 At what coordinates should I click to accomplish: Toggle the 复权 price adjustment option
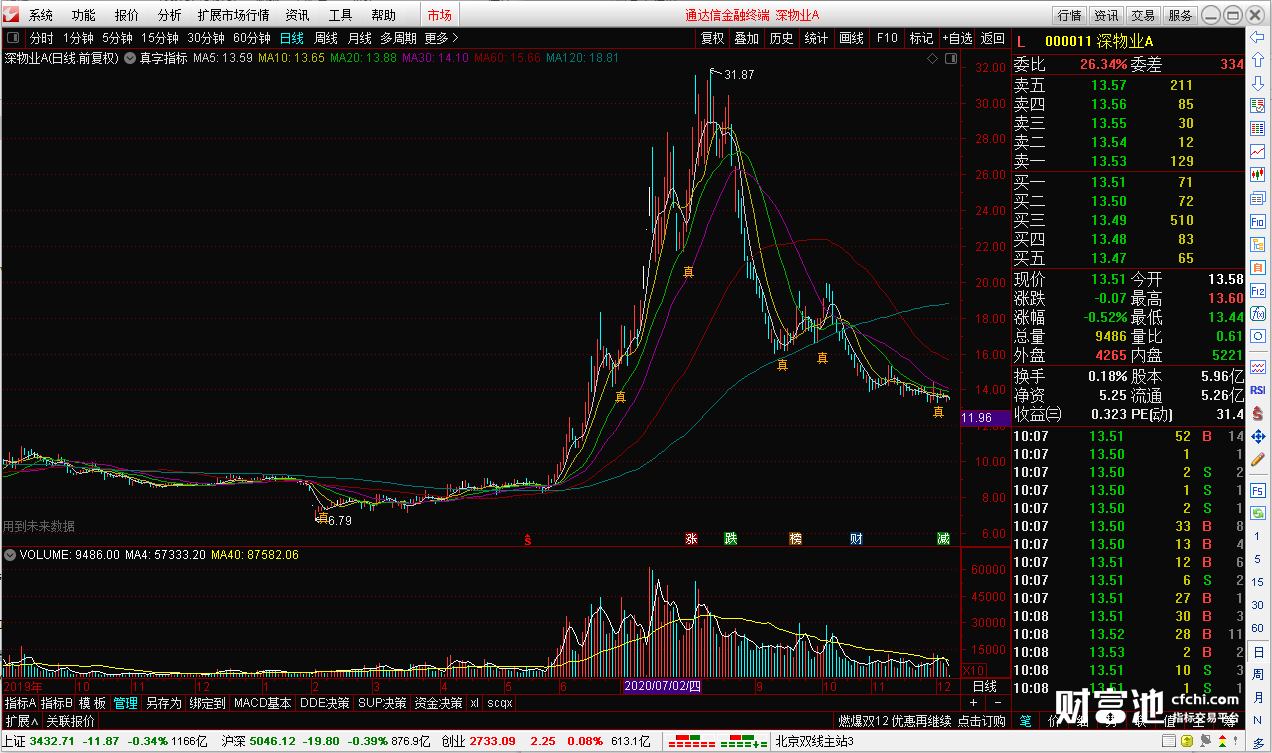pos(712,38)
